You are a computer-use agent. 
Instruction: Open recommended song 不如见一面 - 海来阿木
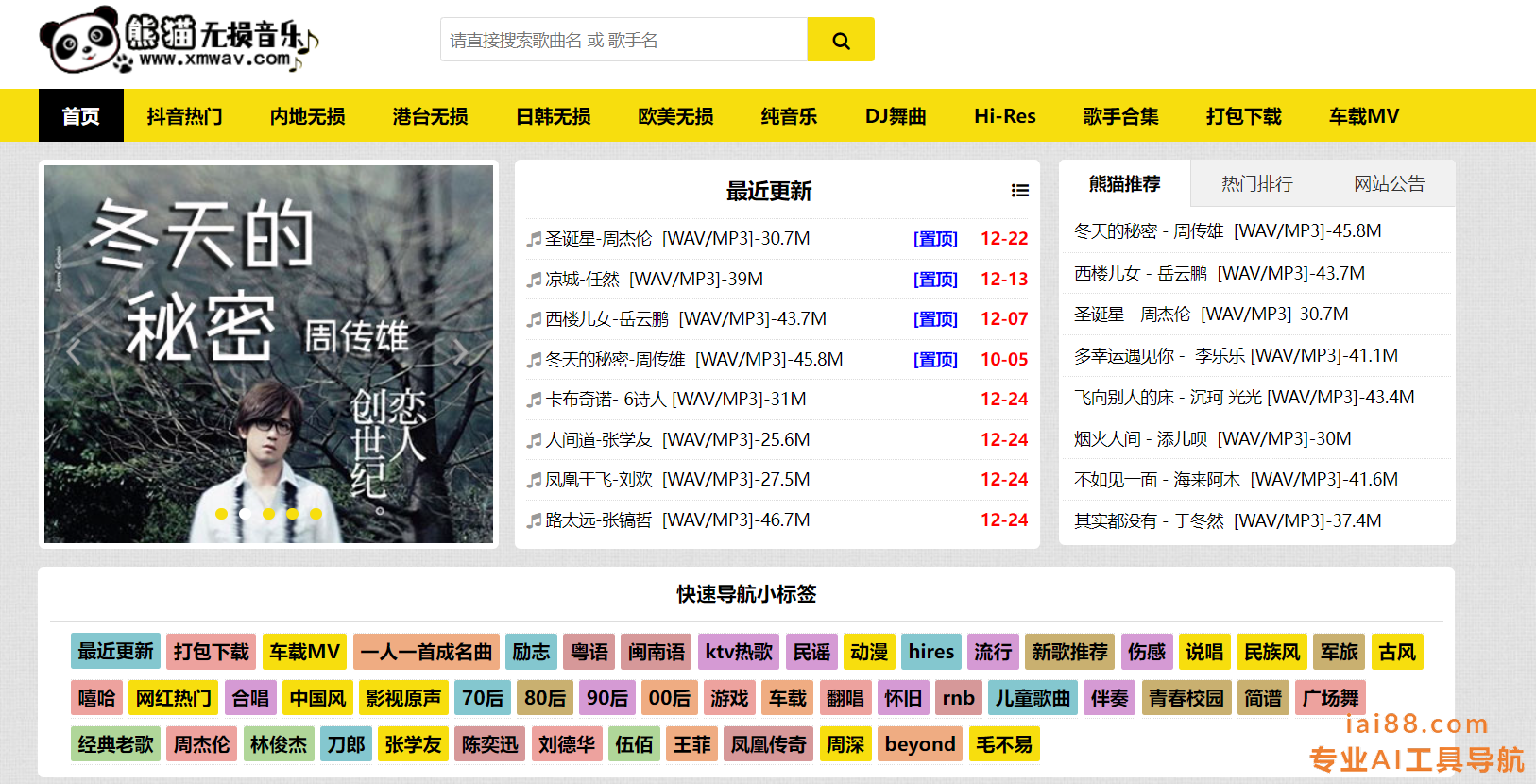(x=1236, y=480)
